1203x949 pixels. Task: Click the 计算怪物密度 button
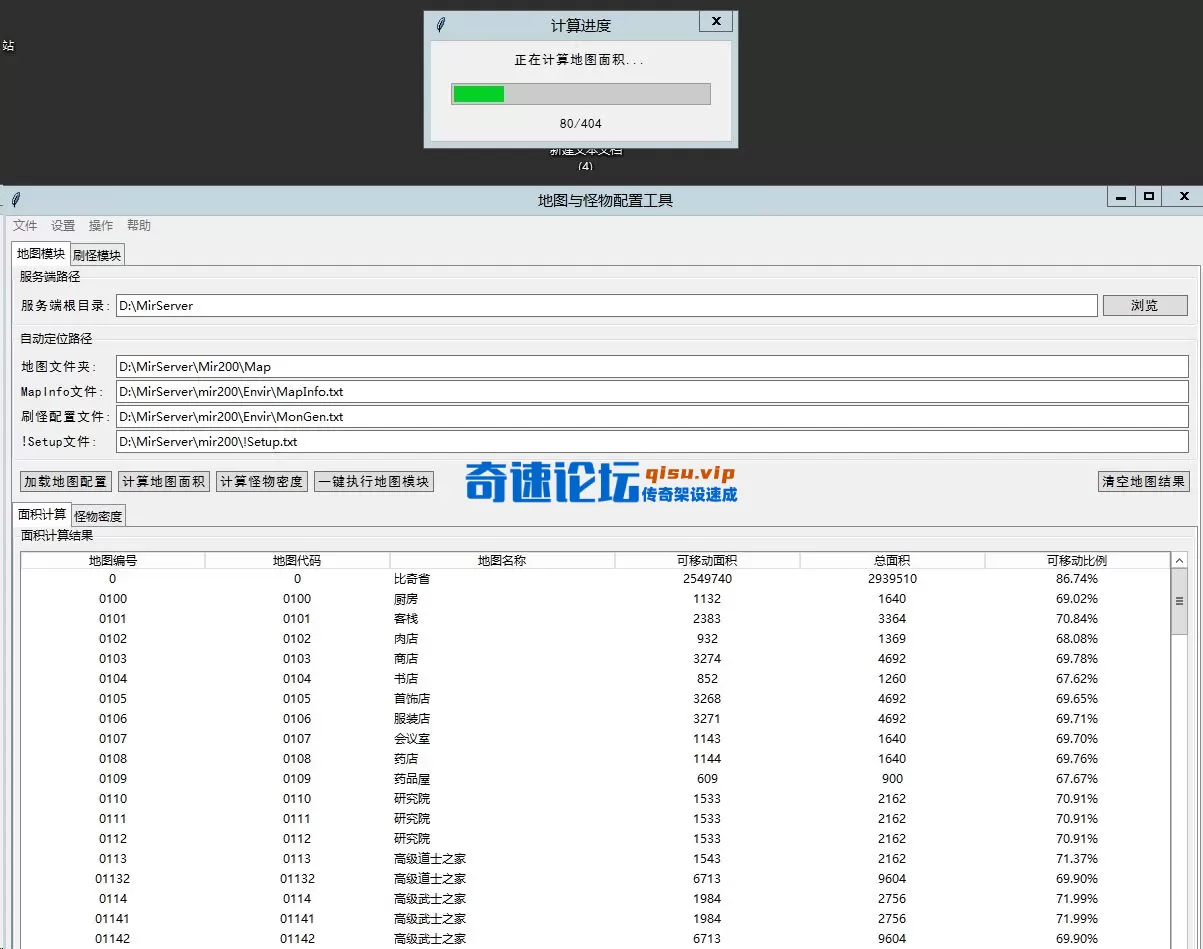coord(261,481)
